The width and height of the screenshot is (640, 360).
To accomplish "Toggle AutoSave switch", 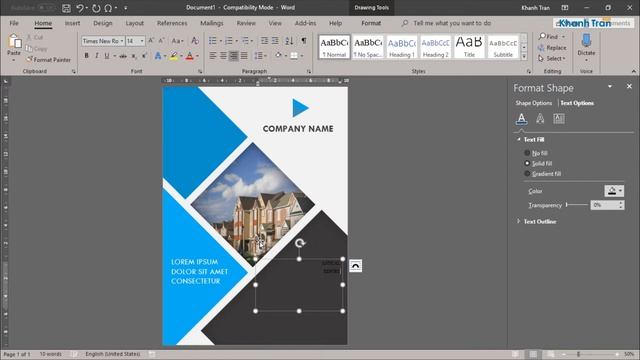I will [x=47, y=8].
